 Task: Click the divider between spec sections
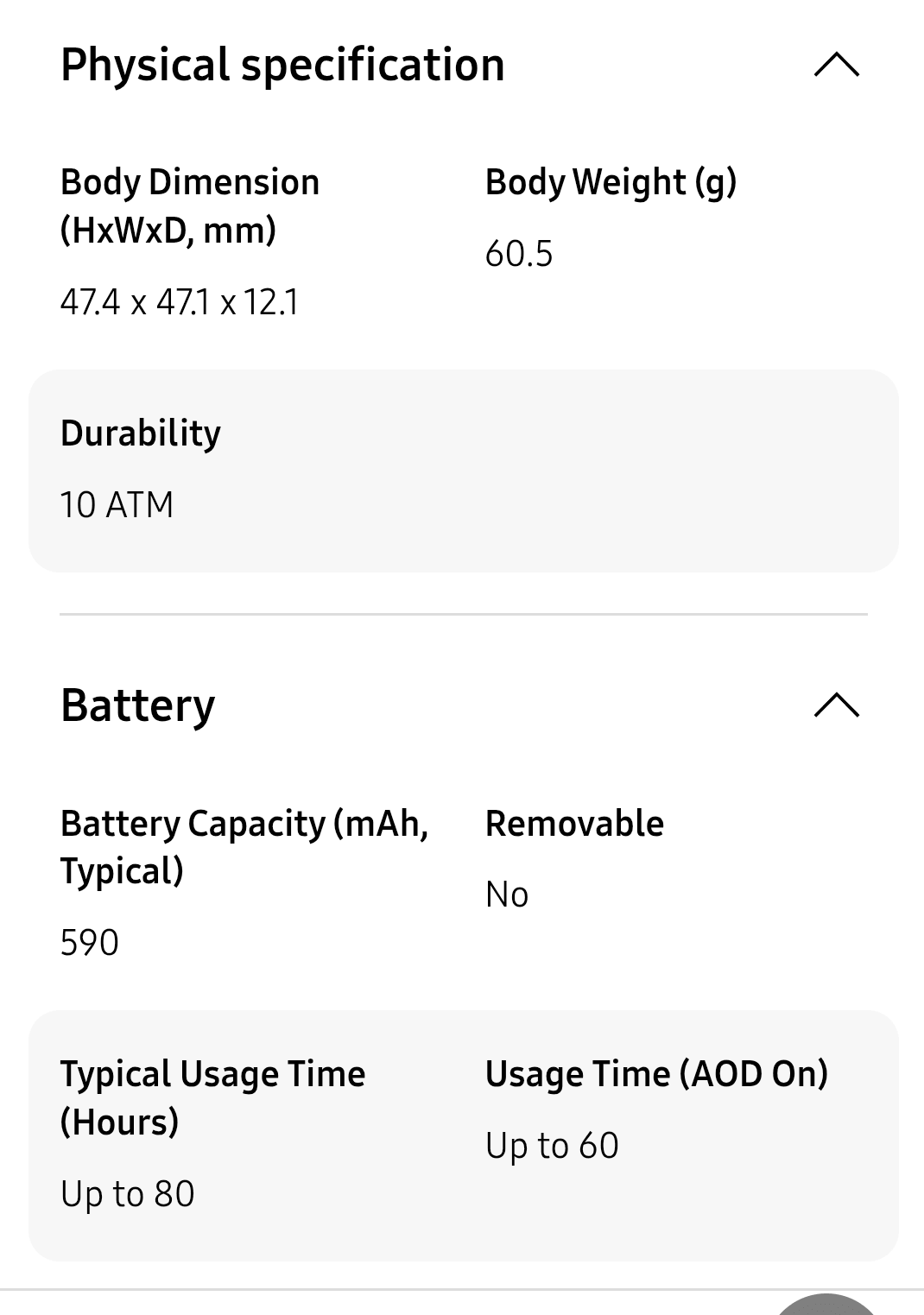[464, 614]
